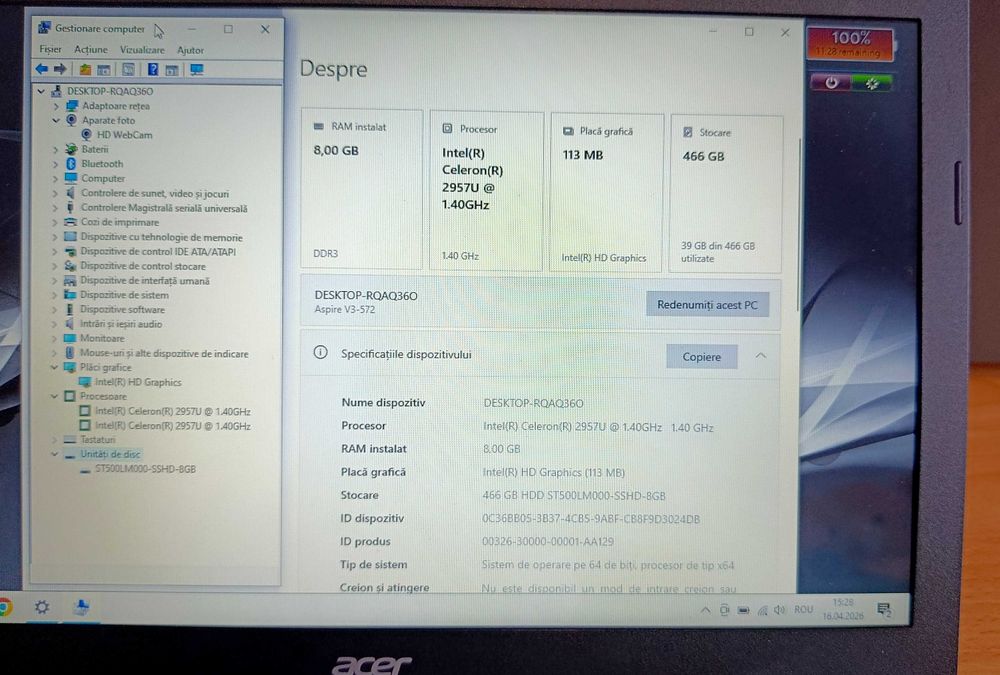Click the Despre window vertical scrollbar
The width and height of the screenshot is (1000, 675).
click(799, 223)
